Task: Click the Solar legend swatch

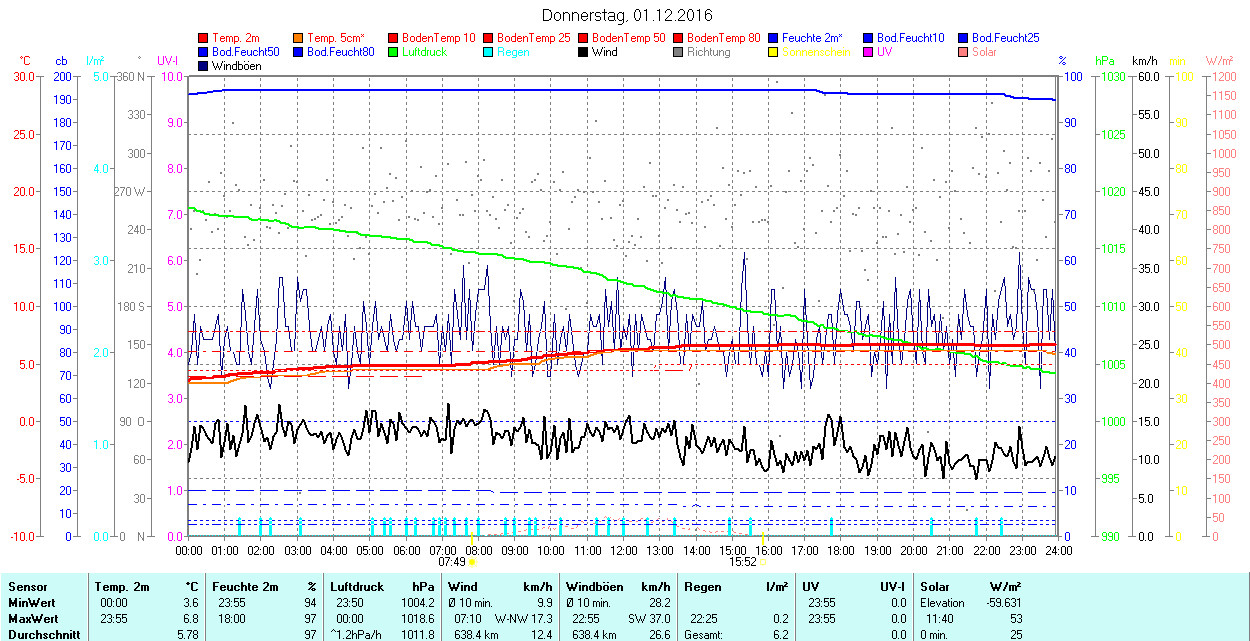Action: pos(964,52)
